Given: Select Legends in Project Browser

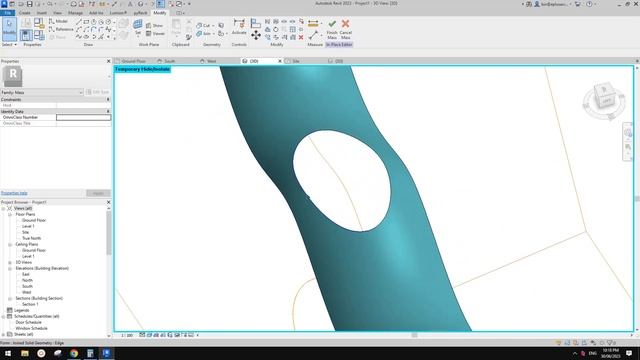Looking at the screenshot, I should (x=21, y=310).
